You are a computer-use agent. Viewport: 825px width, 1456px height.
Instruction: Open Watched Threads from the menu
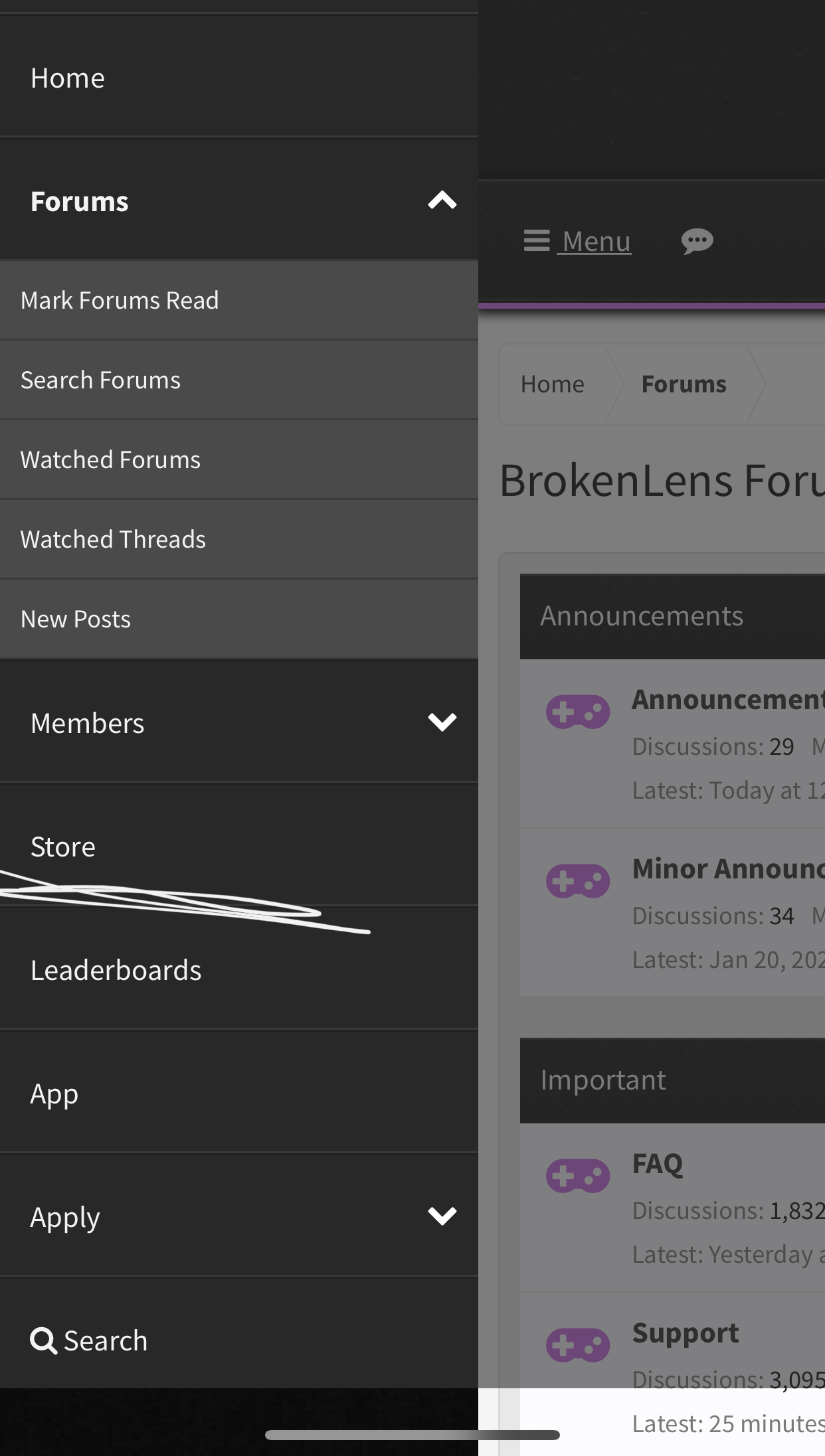click(239, 539)
